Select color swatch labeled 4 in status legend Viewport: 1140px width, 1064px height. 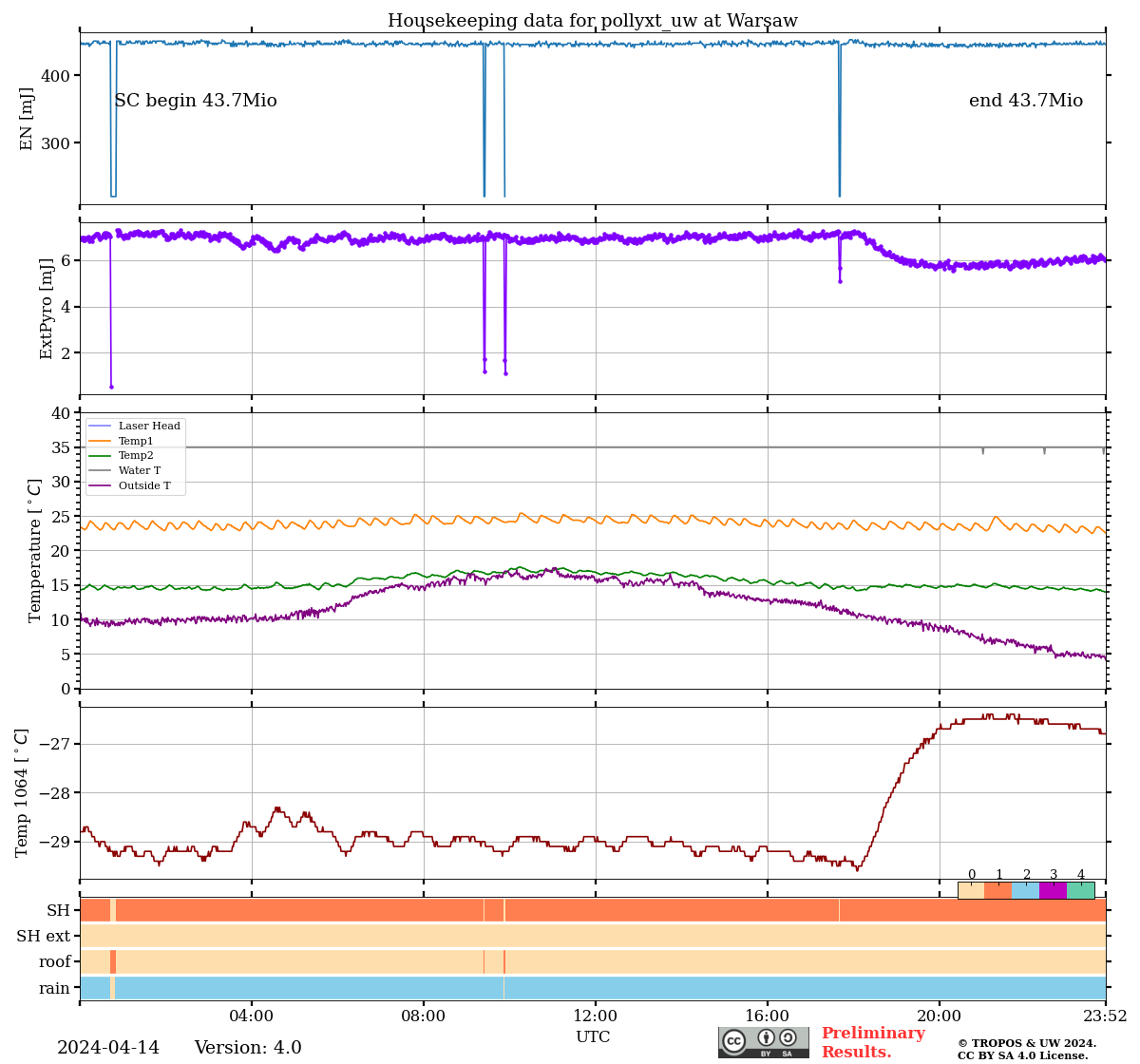click(x=1081, y=890)
